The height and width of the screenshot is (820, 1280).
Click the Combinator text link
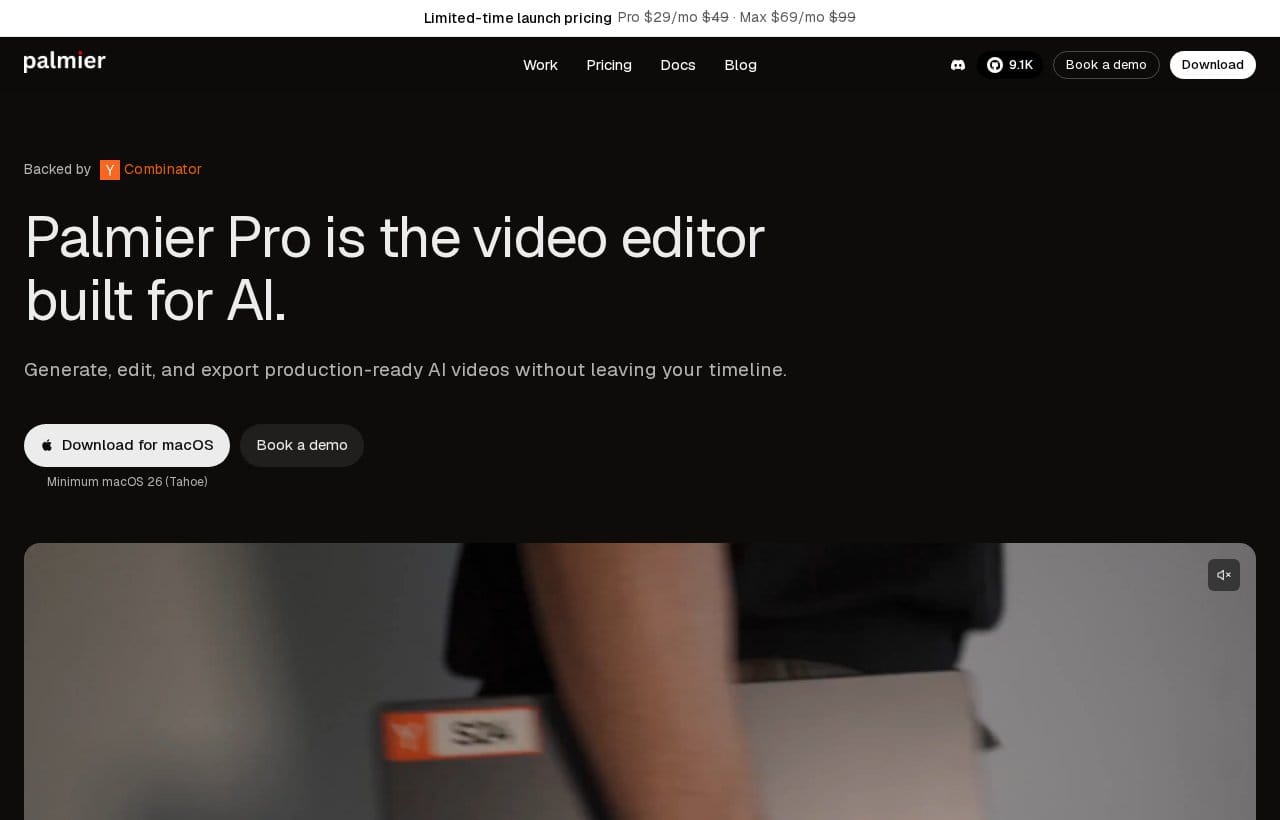pyautogui.click(x=163, y=169)
